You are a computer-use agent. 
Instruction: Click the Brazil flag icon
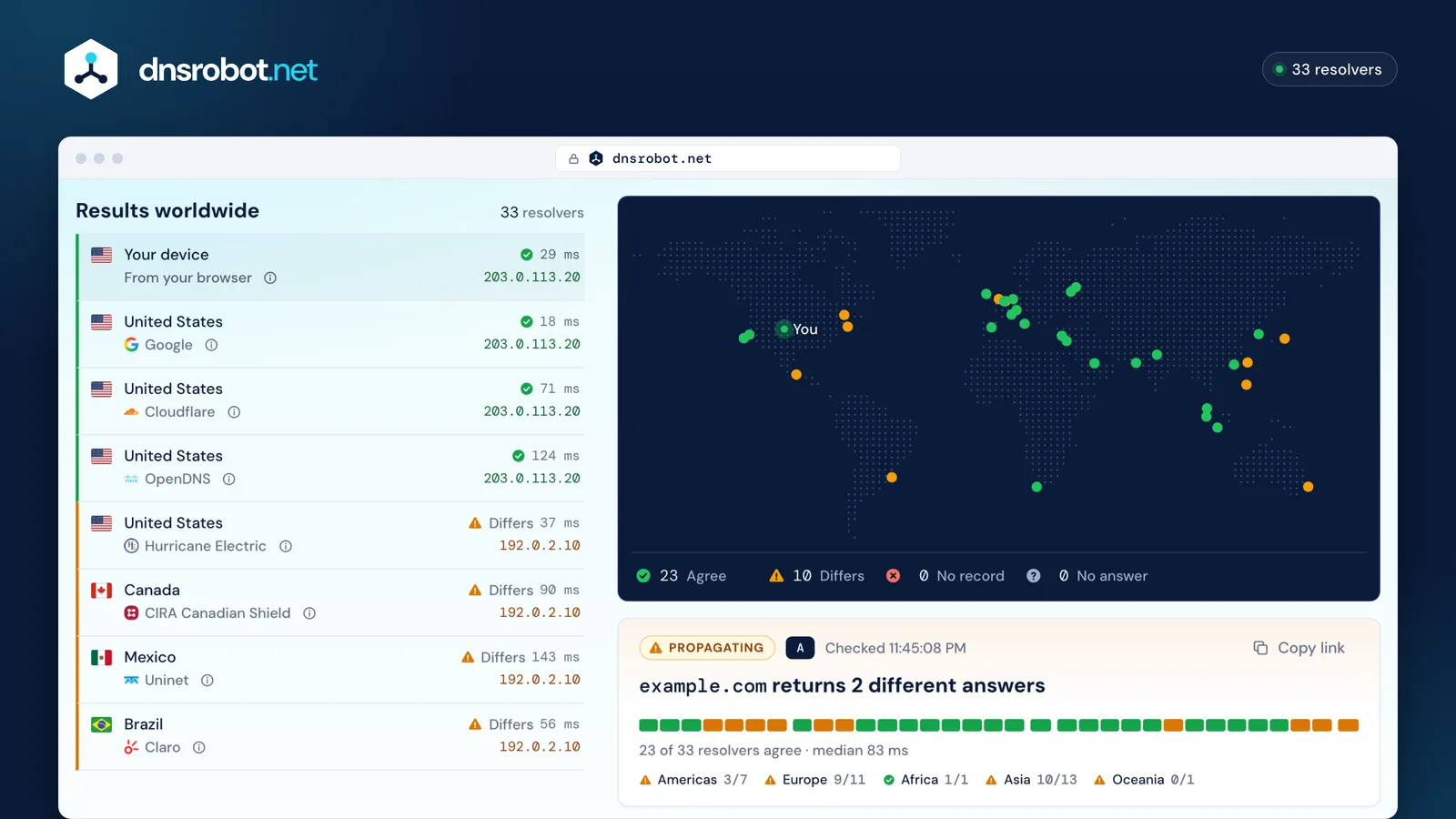coord(102,724)
